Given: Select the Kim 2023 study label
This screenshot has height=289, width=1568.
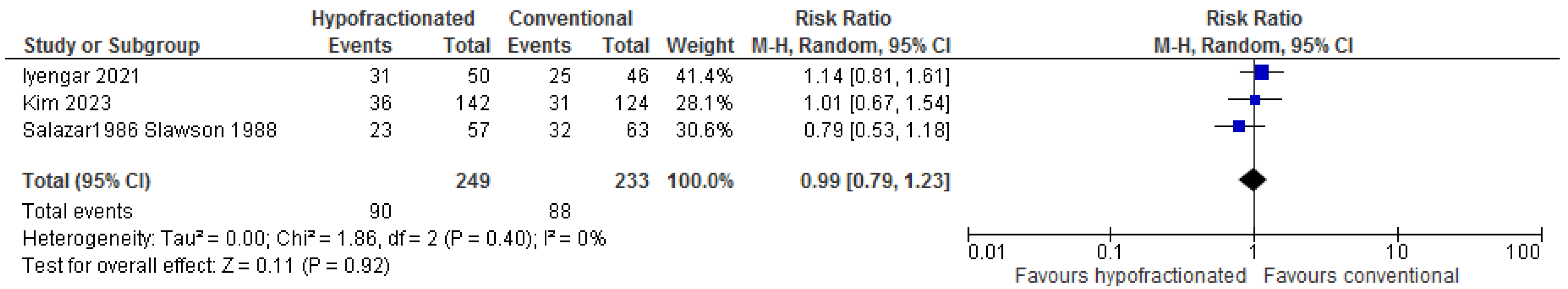Looking at the screenshot, I should 67,103.
